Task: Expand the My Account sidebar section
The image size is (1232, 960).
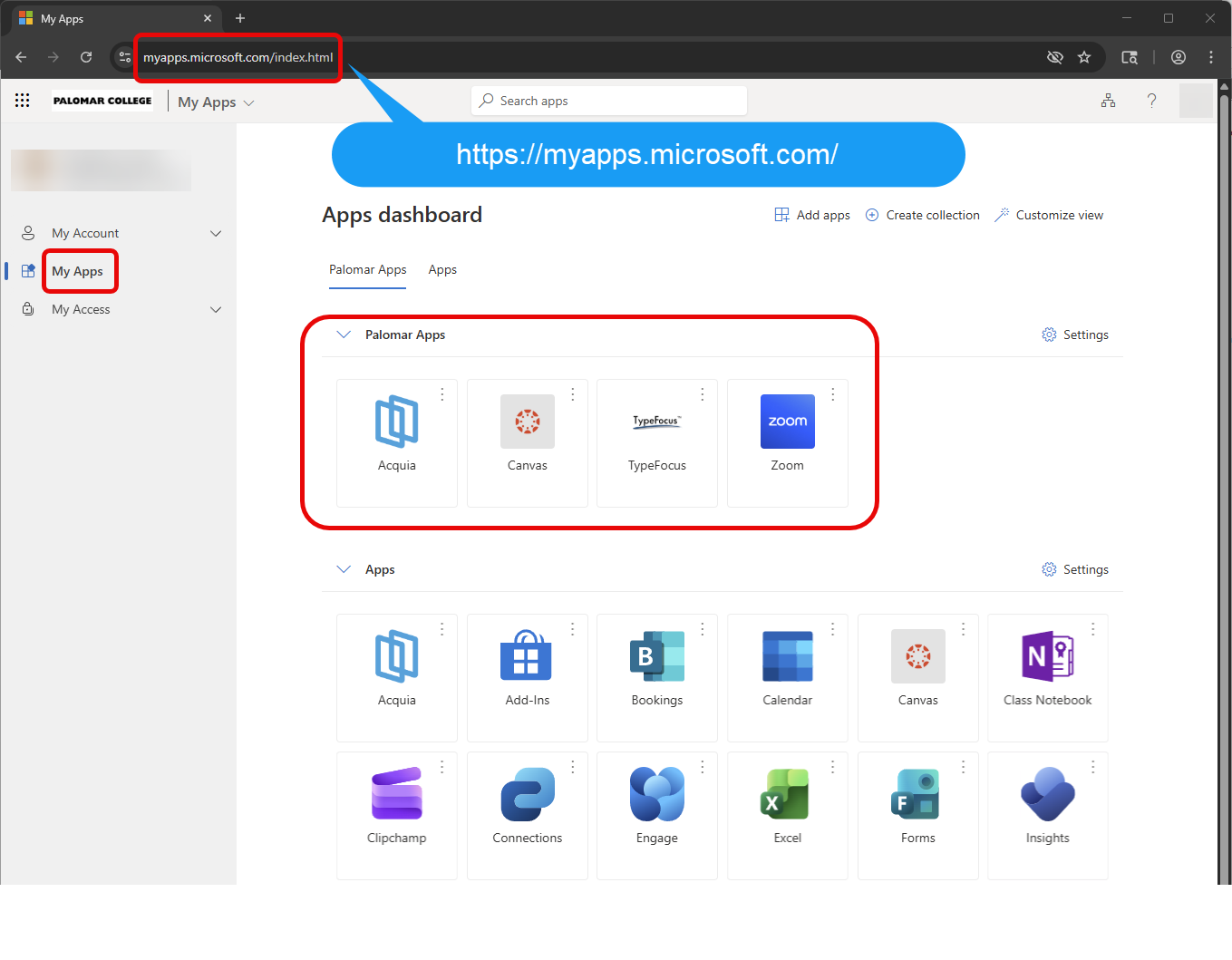Action: [x=216, y=234]
